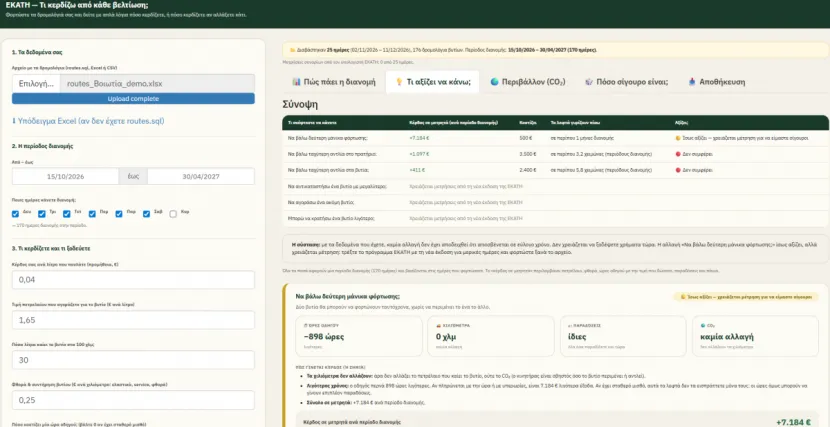Click the litres per 100 km field showing 30
The width and height of the screenshot is (830, 427).
(133, 360)
